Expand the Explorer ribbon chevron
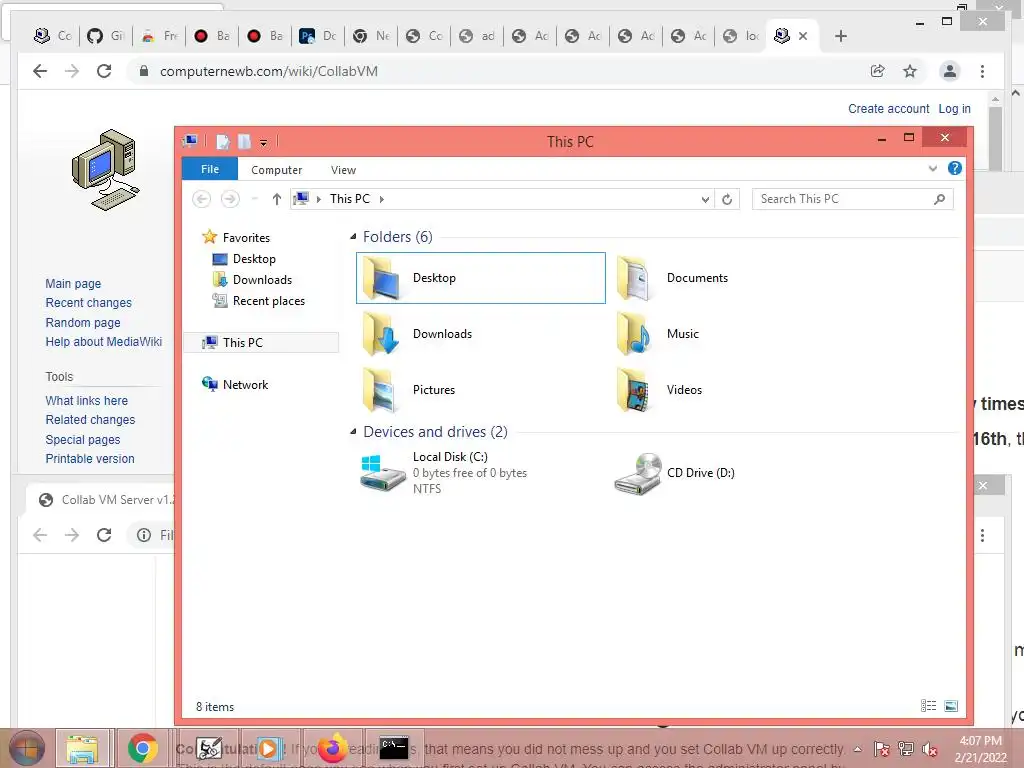 933,169
